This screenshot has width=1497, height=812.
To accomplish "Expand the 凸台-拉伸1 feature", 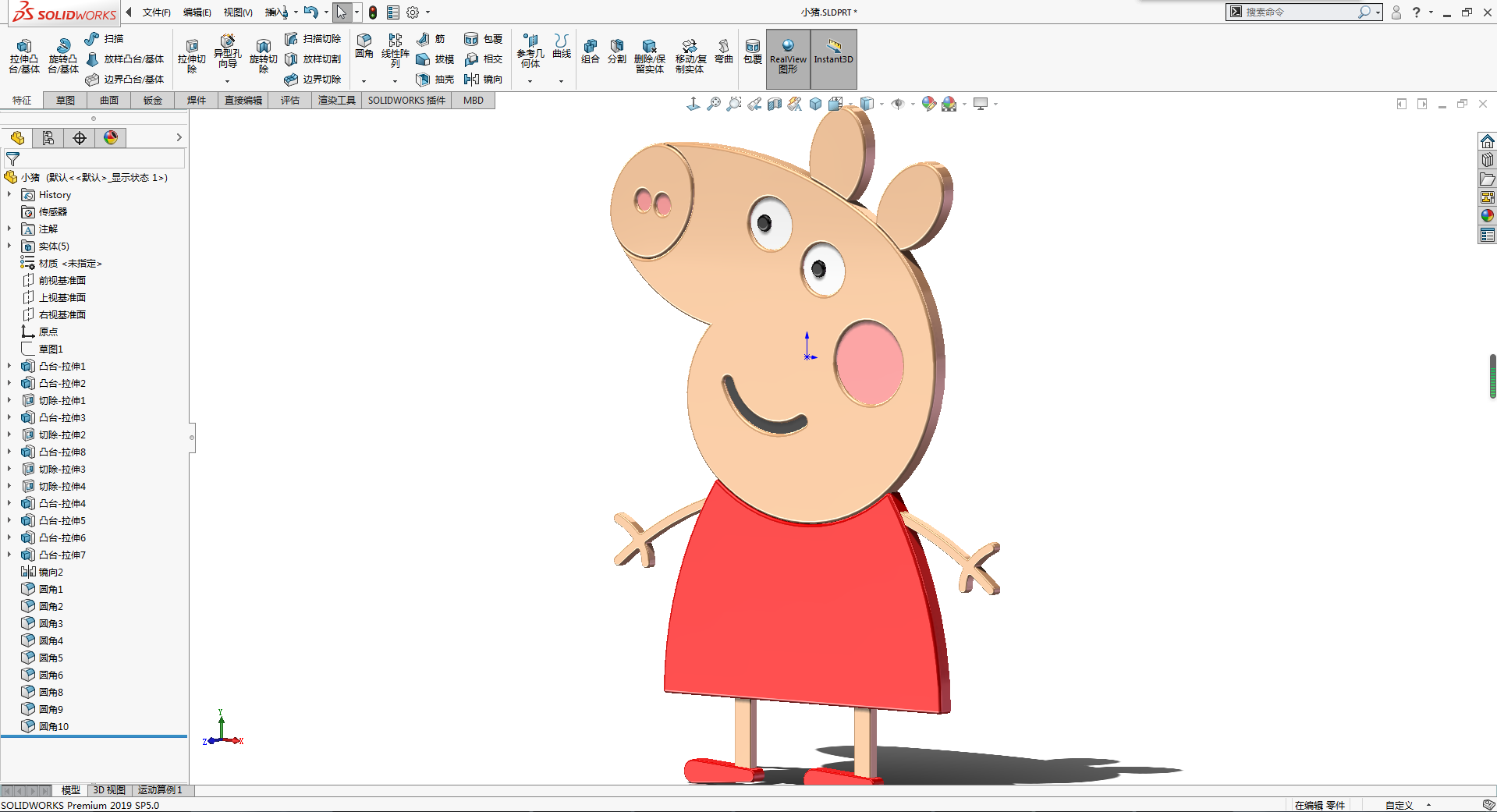I will (x=9, y=366).
